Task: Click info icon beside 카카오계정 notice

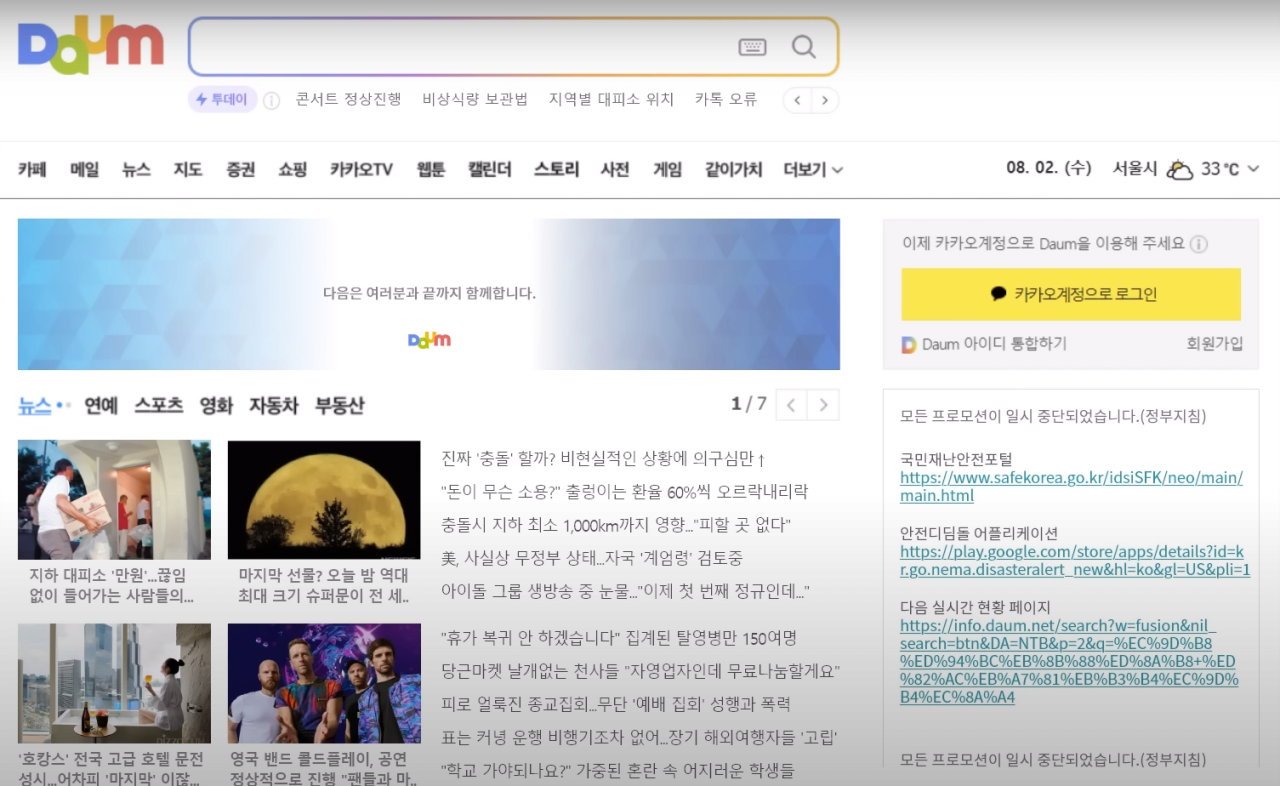Action: 1199,244
